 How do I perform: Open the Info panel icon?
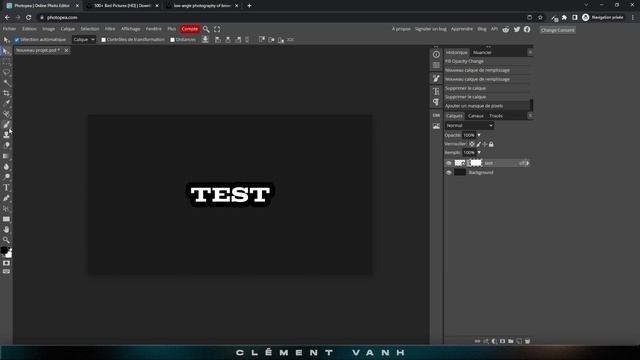(x=436, y=54)
